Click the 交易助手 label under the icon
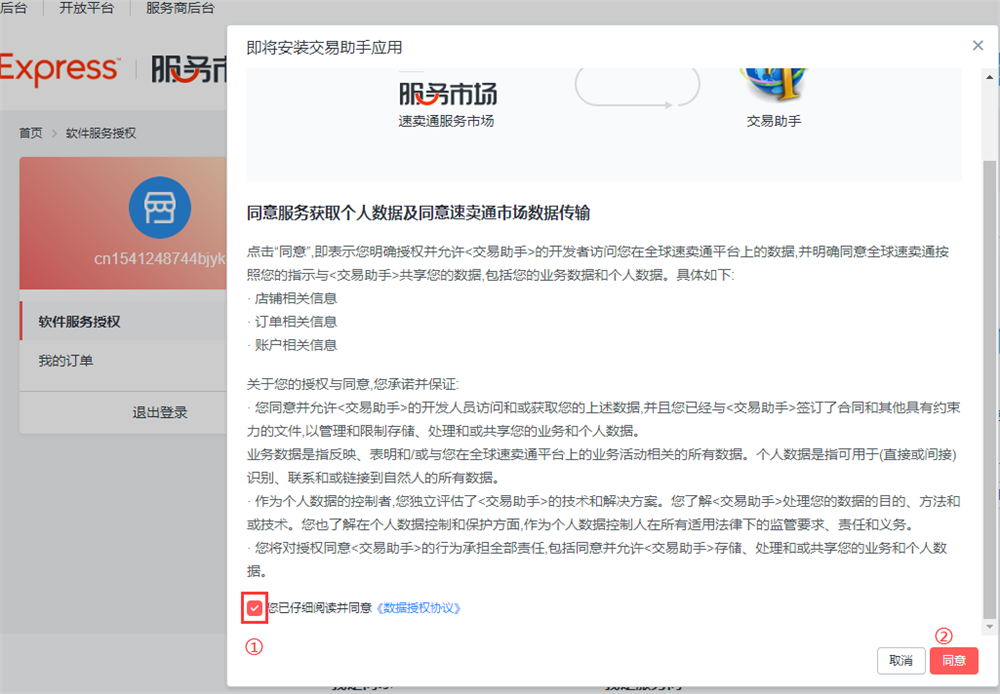The image size is (1000, 694). 774,121
